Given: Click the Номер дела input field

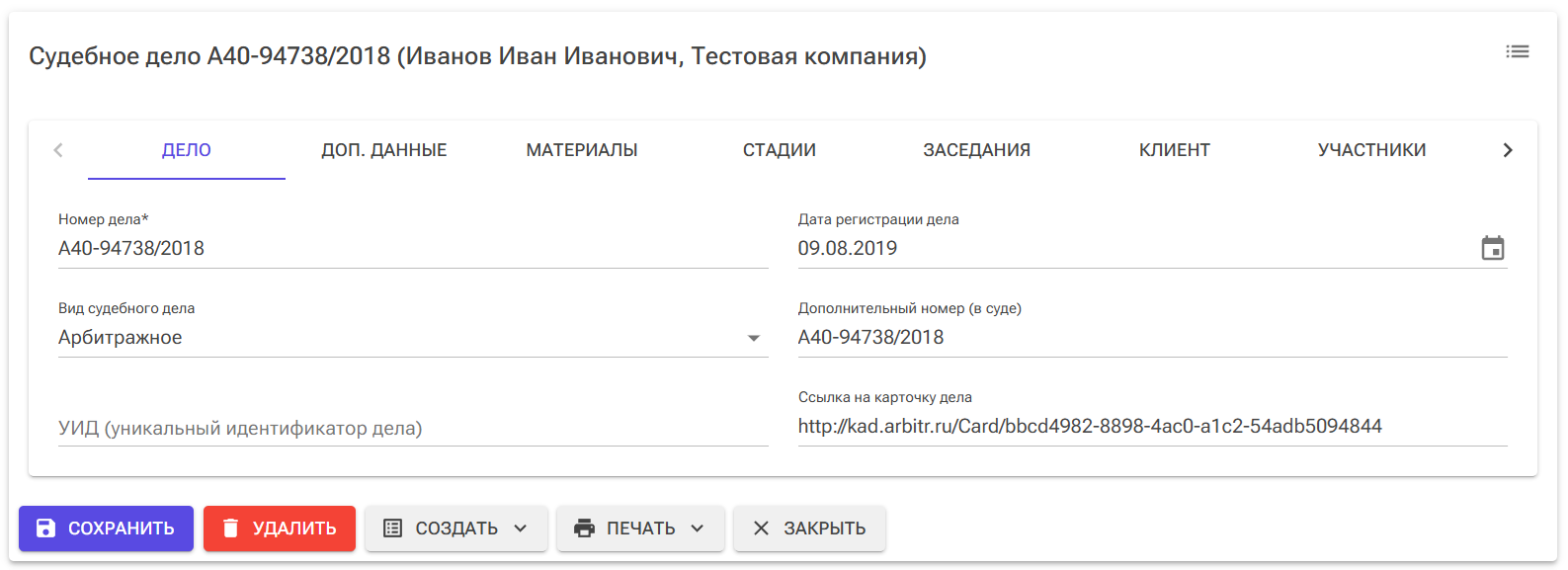Looking at the screenshot, I should 412,249.
